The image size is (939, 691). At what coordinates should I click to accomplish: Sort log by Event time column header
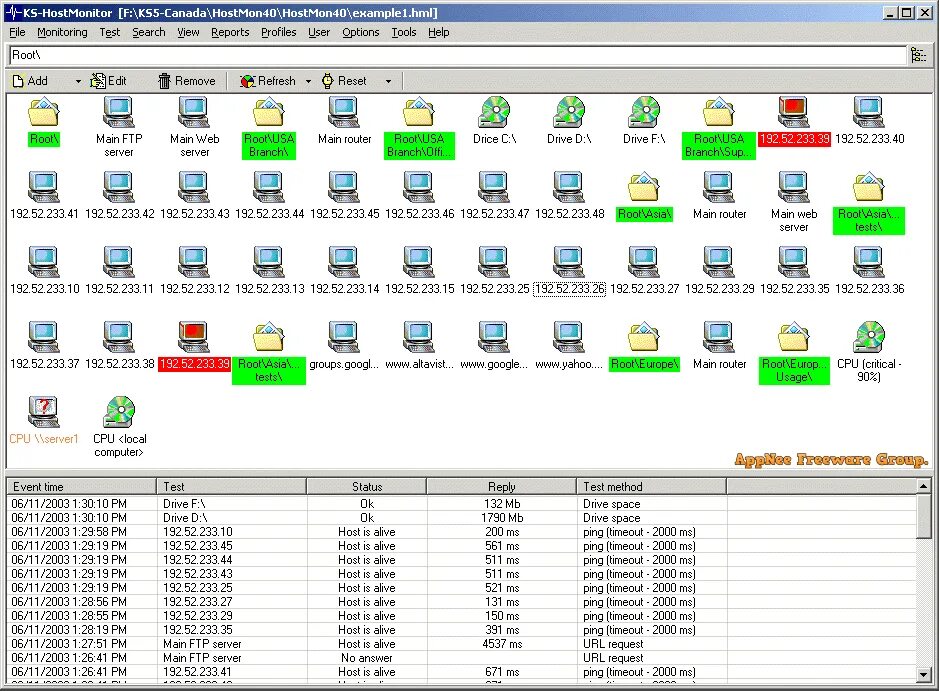click(x=81, y=487)
